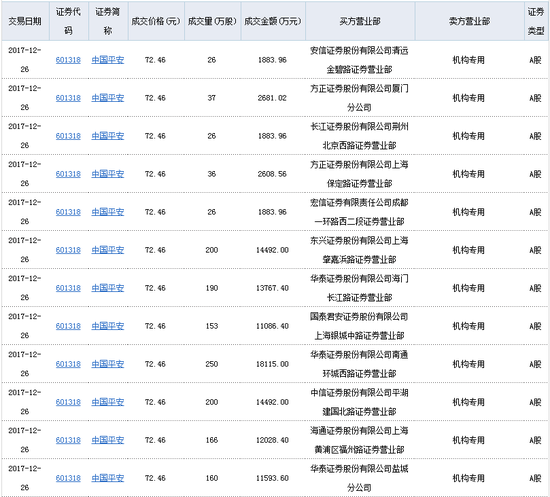Select the 成交量(万股) column header

pos(212,21)
